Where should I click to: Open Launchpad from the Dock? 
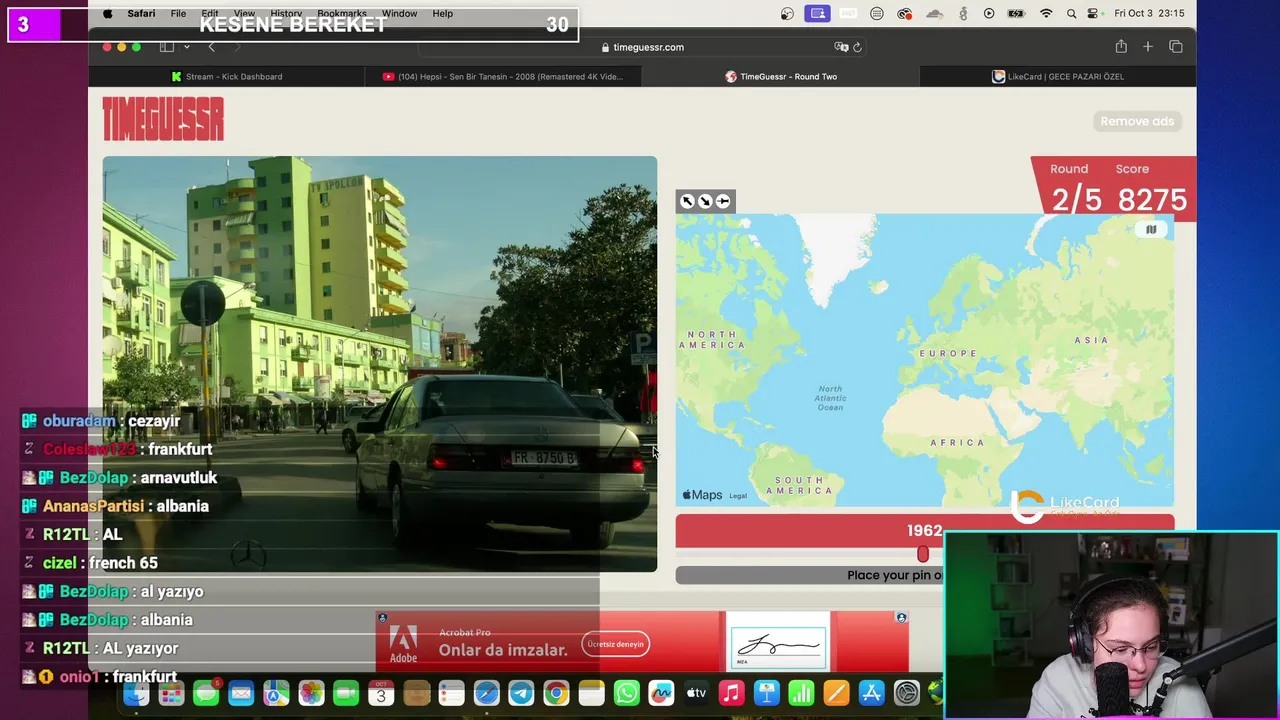click(171, 693)
